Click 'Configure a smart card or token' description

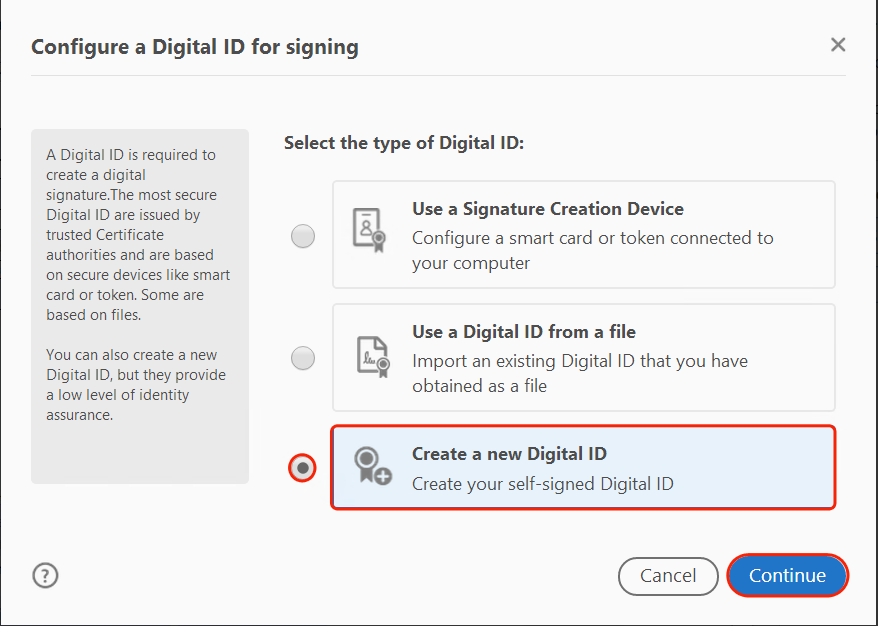pos(592,250)
